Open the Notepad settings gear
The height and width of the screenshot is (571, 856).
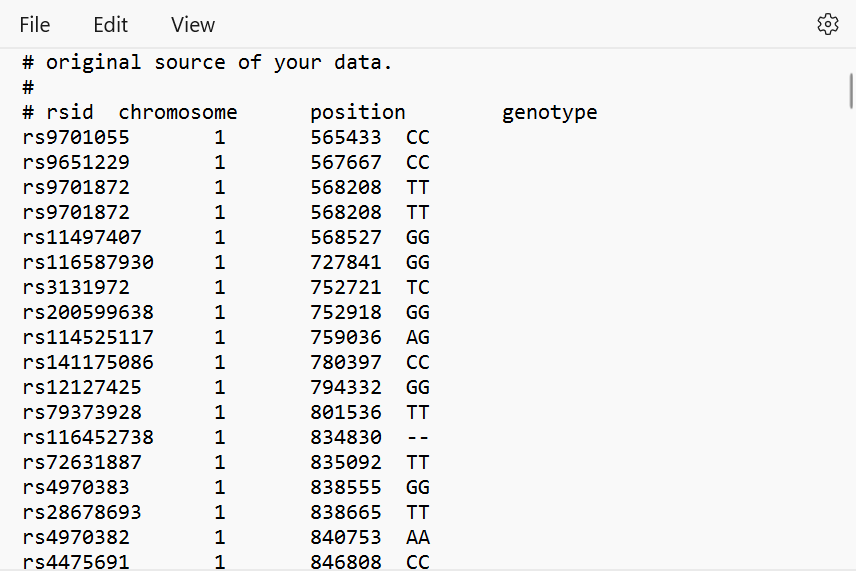pyautogui.click(x=828, y=25)
